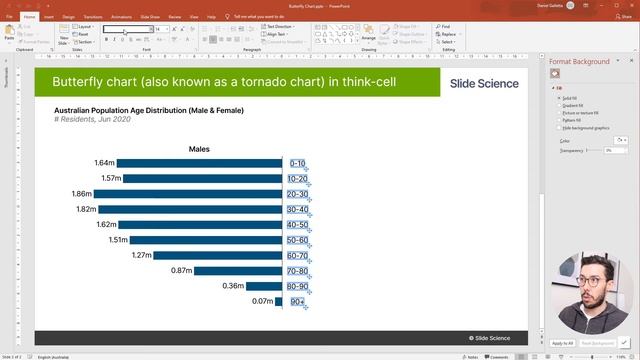Open the Arrange tool
Image resolution: width=640 pixels, height=360 pixels.
point(369,33)
